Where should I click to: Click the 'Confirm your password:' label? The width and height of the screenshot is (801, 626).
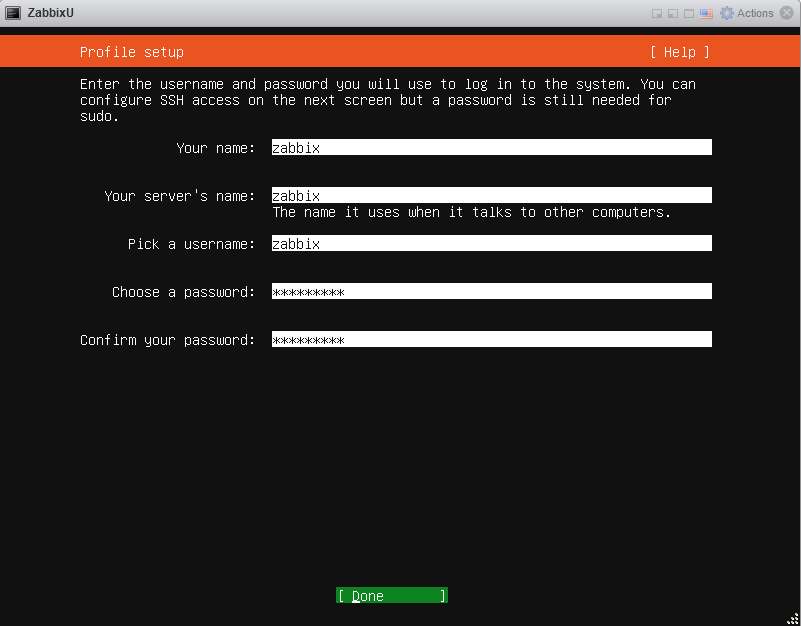(x=168, y=340)
